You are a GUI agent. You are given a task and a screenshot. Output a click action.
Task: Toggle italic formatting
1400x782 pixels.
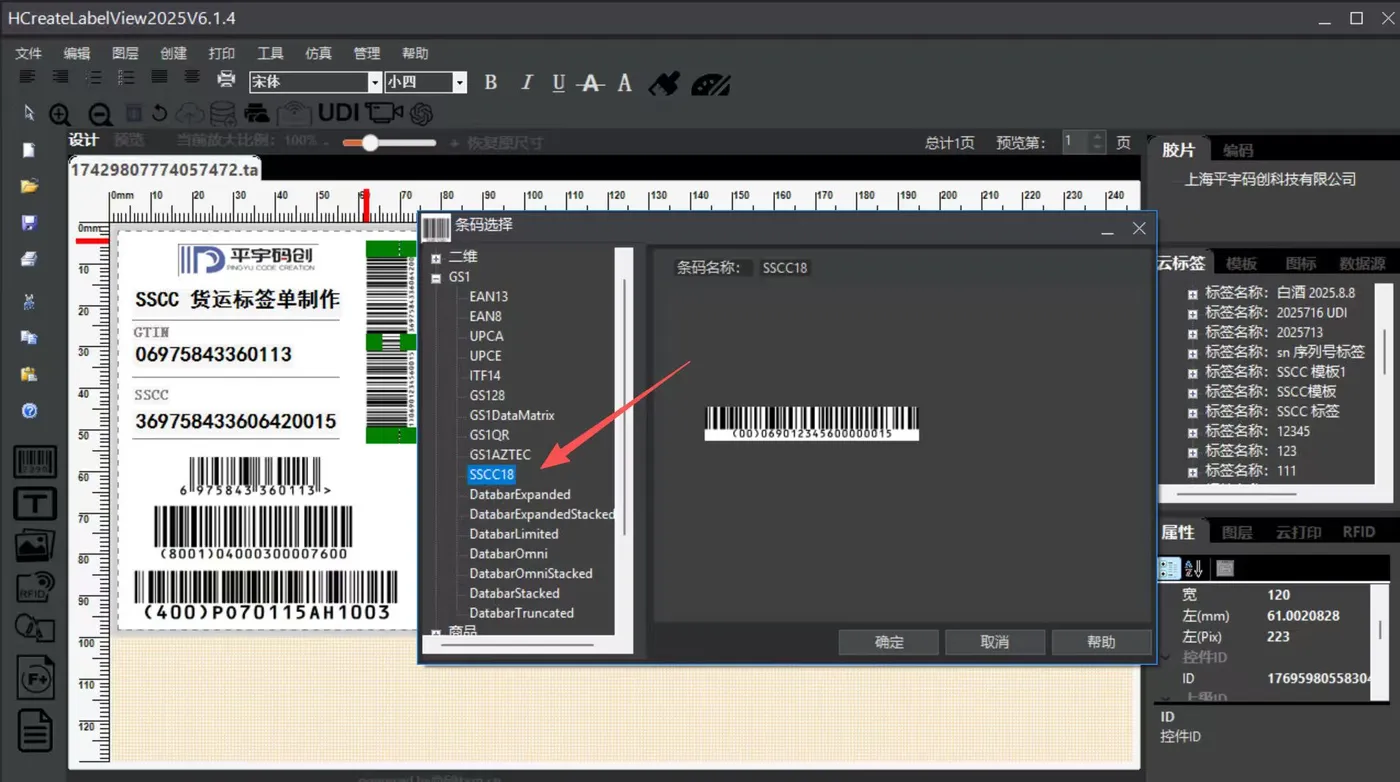(526, 82)
